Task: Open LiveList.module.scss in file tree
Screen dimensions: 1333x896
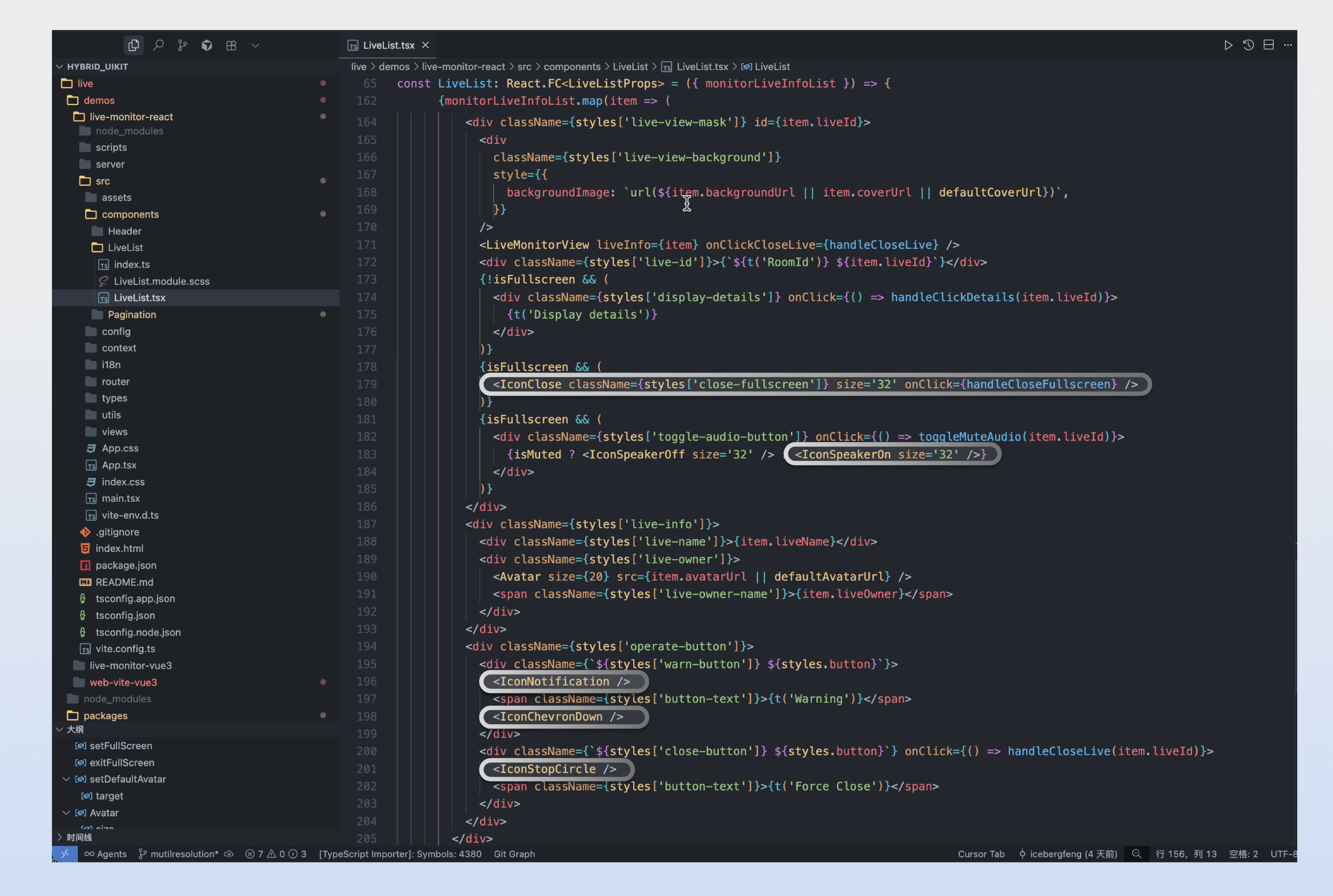Action: pos(161,281)
